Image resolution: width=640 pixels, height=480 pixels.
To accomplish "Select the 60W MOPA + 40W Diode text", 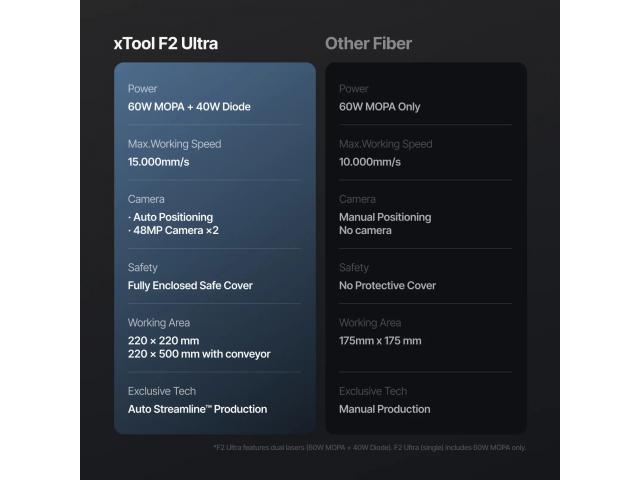I will tap(189, 107).
